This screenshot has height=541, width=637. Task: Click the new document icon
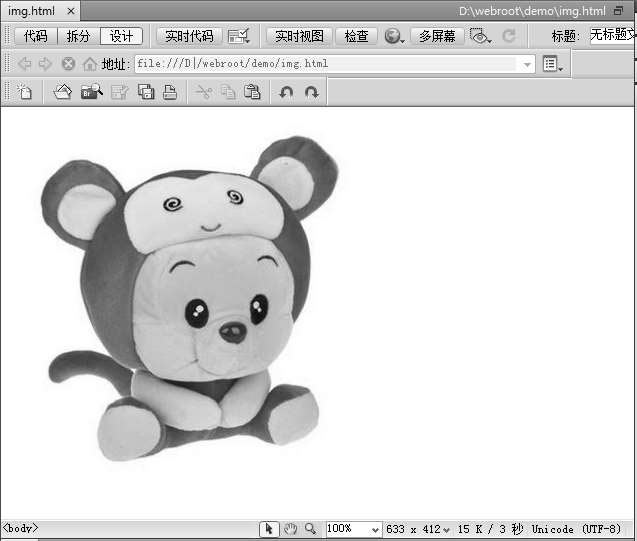25,92
